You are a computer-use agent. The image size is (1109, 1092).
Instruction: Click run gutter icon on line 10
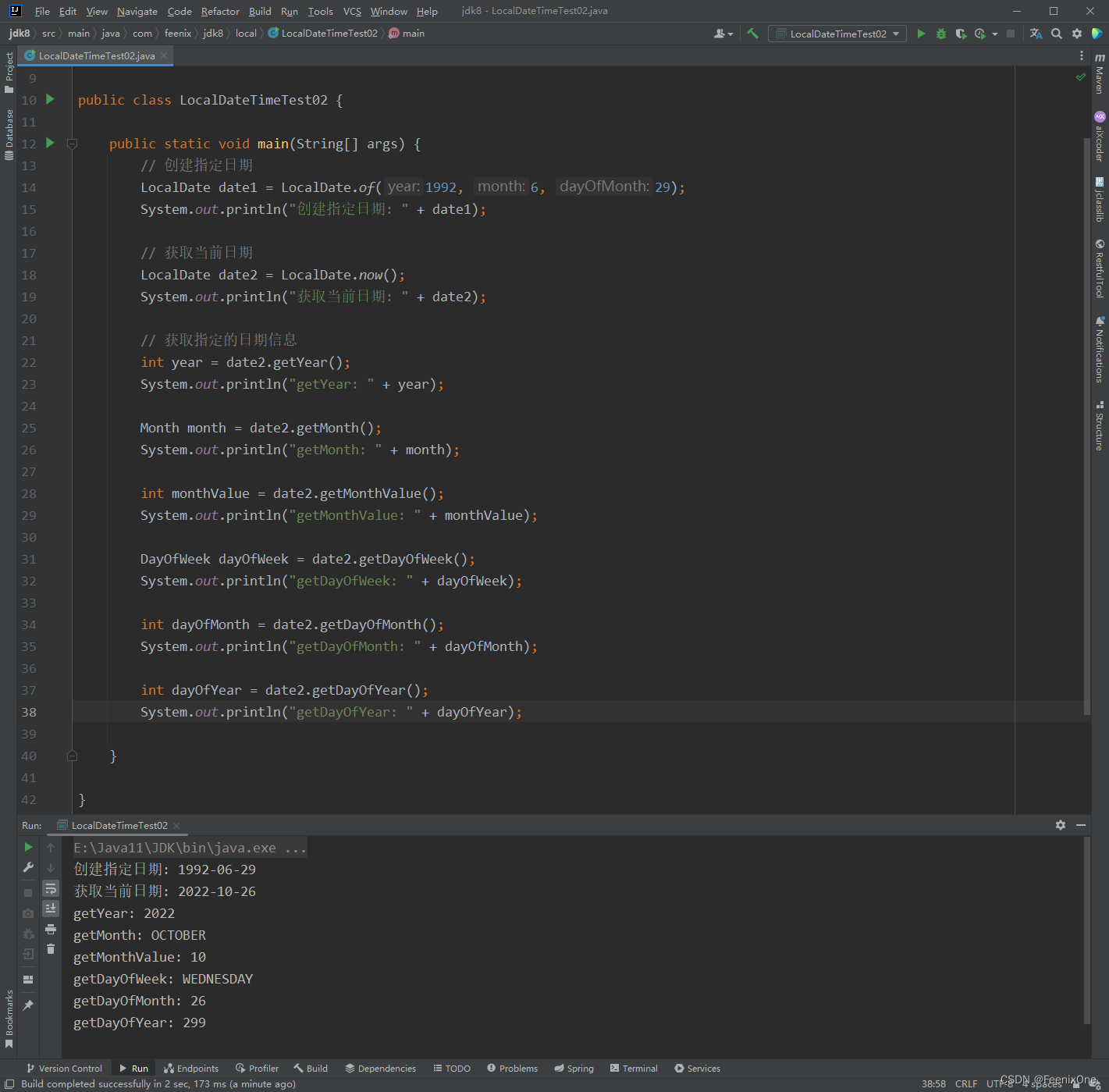50,99
